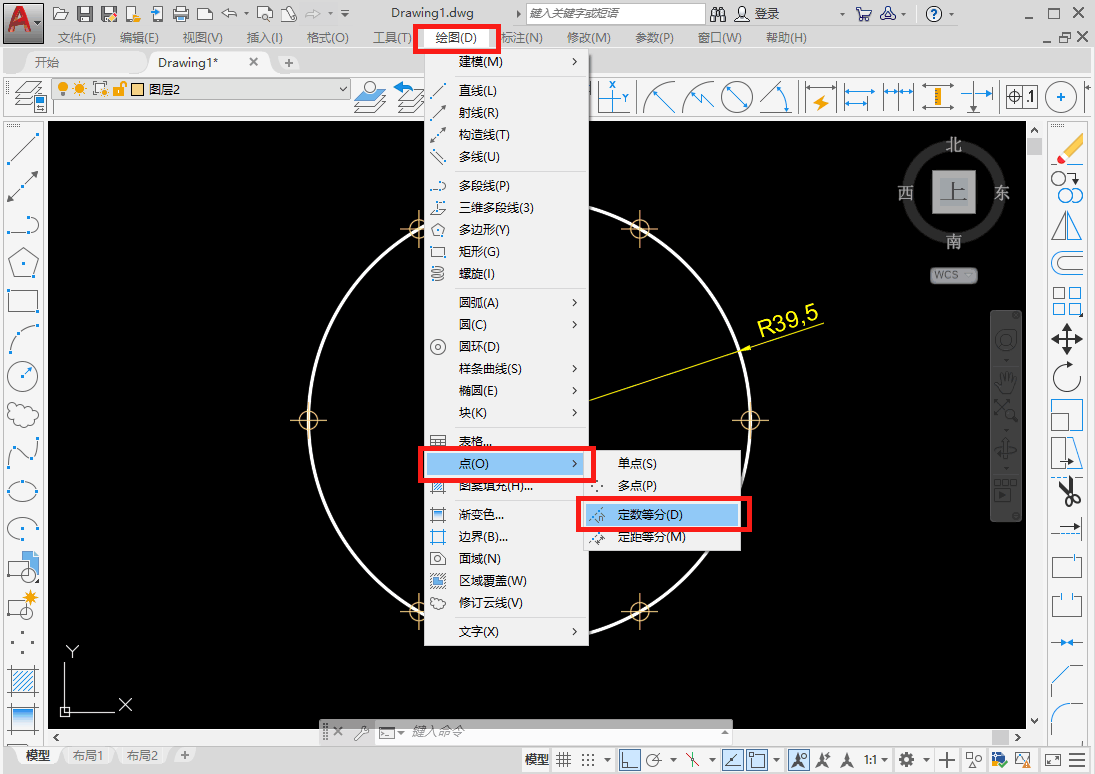This screenshot has height=774, width=1095.
Task: Switch to the 布局1 layout tab
Action: point(88,756)
